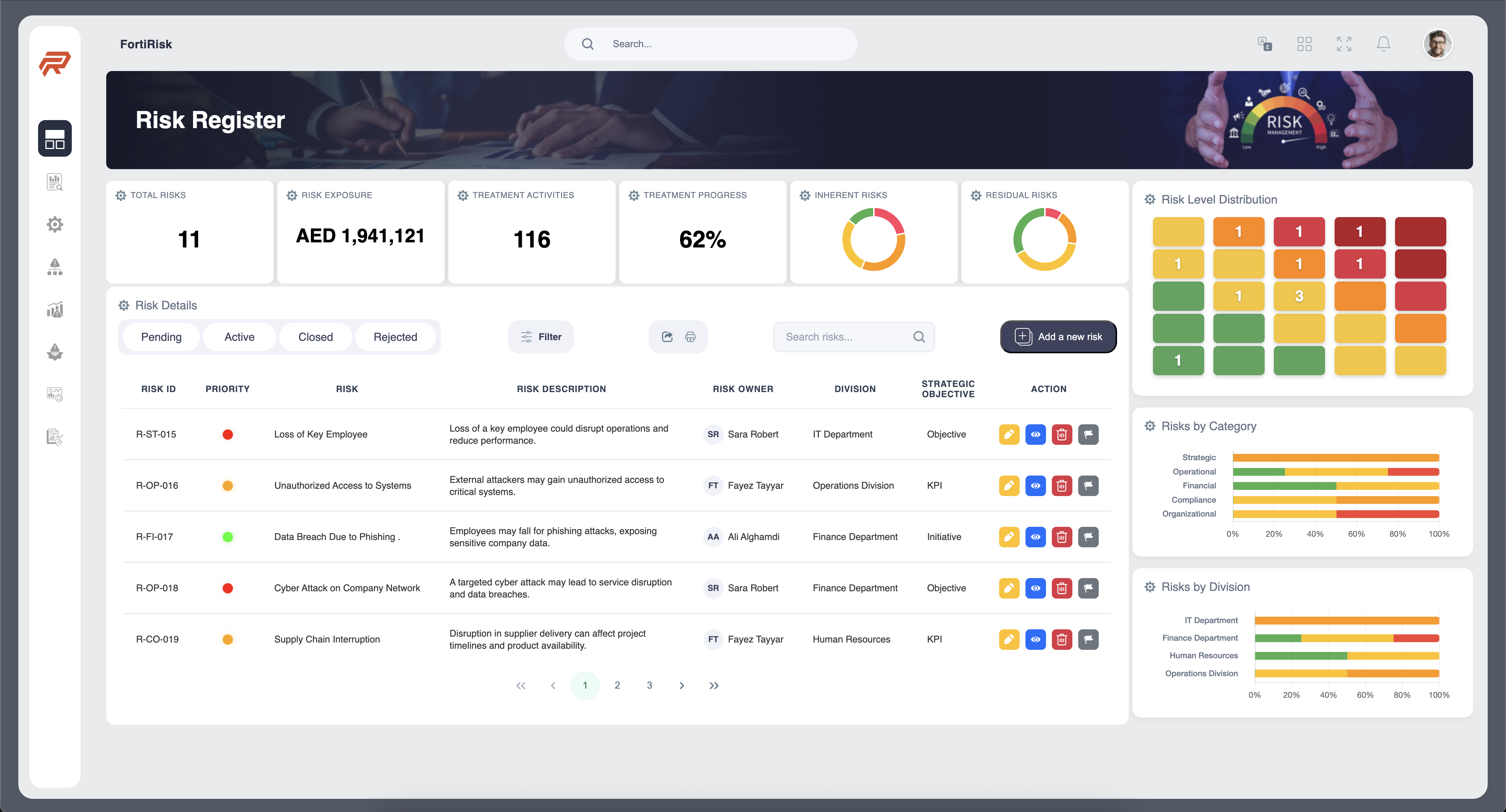Toggle the Active risks filter

(x=239, y=337)
